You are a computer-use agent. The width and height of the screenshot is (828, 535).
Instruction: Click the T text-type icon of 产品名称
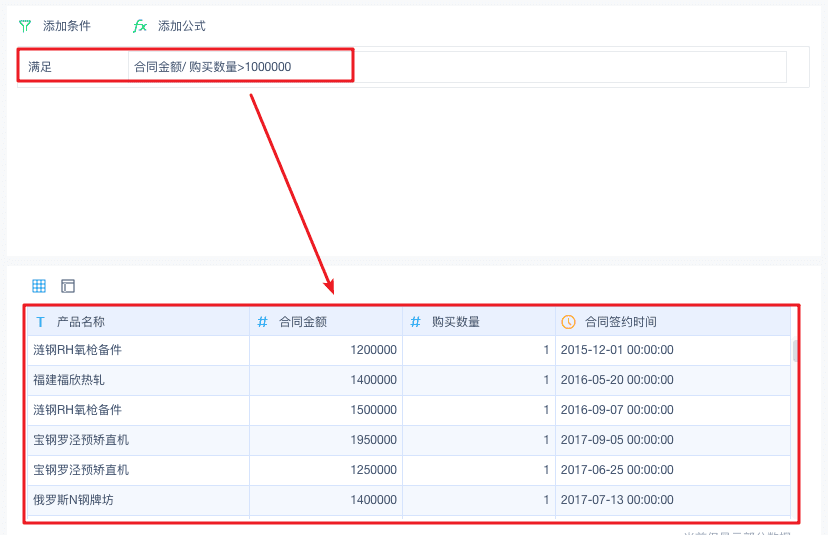coord(40,322)
